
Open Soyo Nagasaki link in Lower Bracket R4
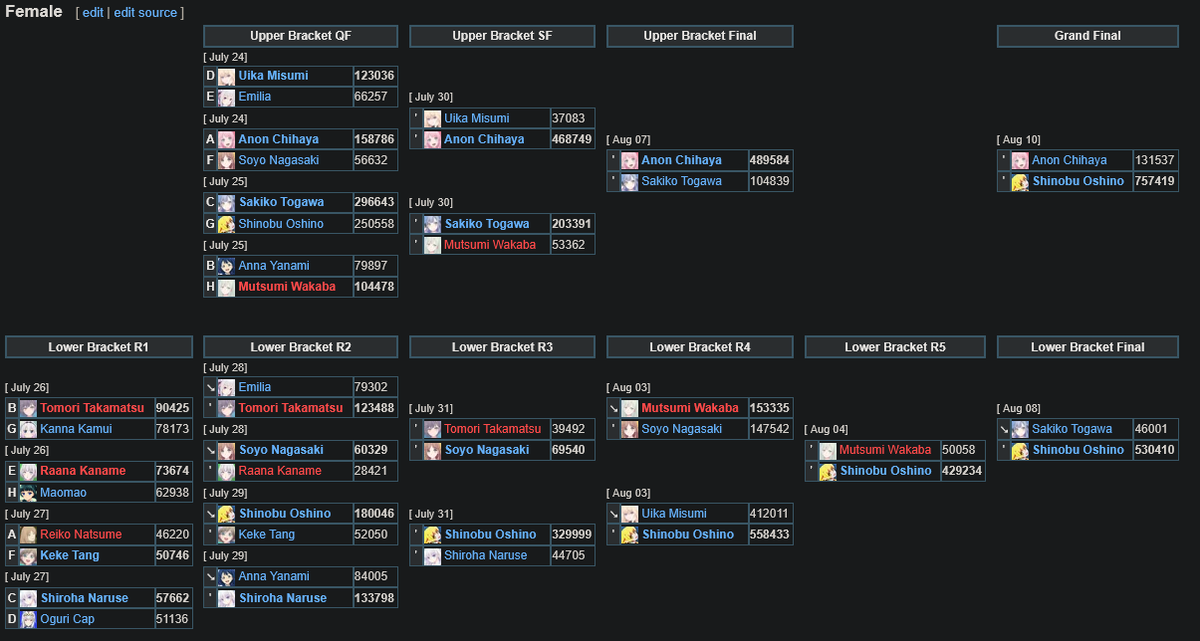click(x=682, y=429)
